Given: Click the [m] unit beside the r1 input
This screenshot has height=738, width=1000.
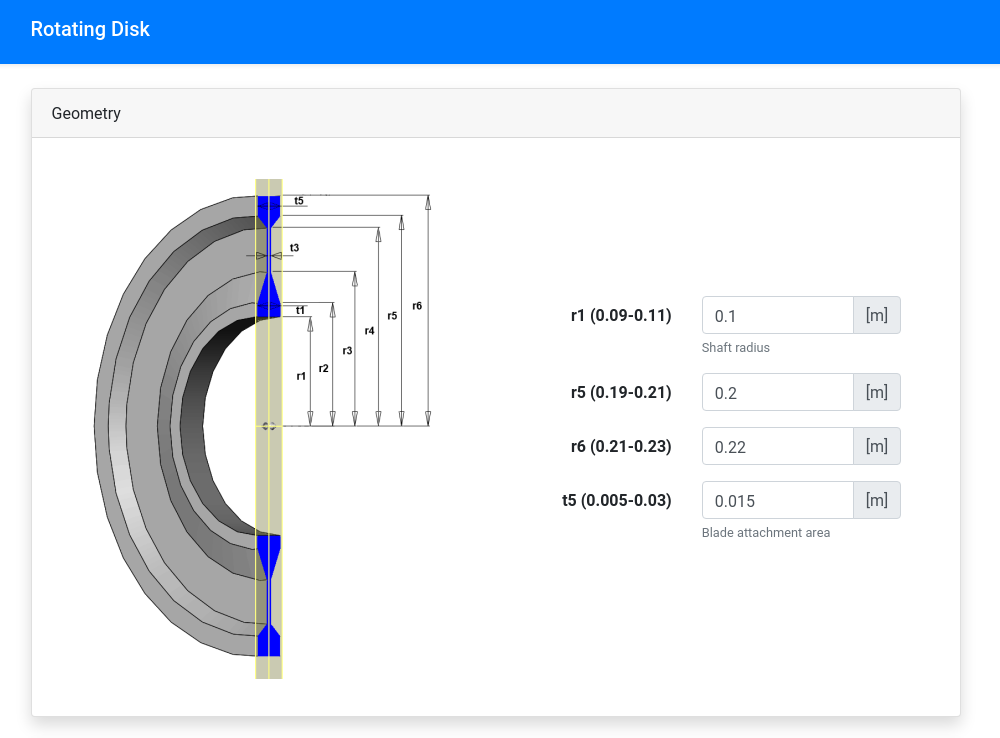Looking at the screenshot, I should (876, 316).
